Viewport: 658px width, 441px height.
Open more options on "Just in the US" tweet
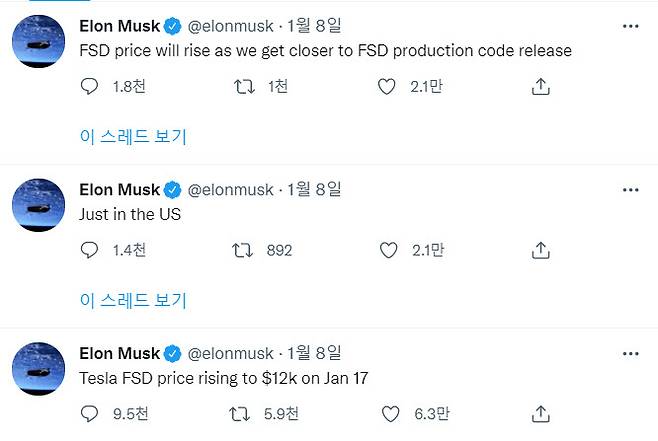[x=630, y=189]
